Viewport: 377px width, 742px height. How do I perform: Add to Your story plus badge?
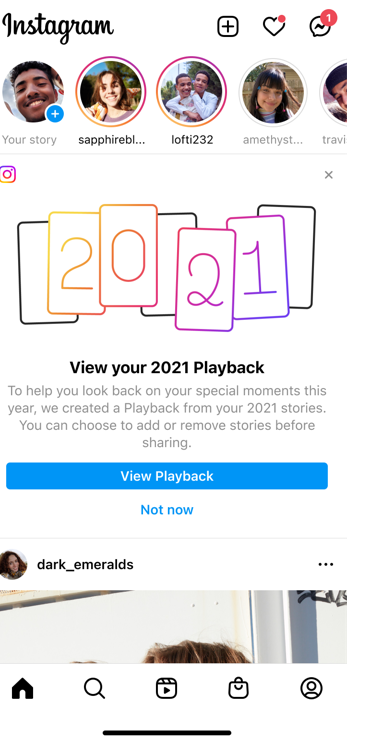pos(55,114)
